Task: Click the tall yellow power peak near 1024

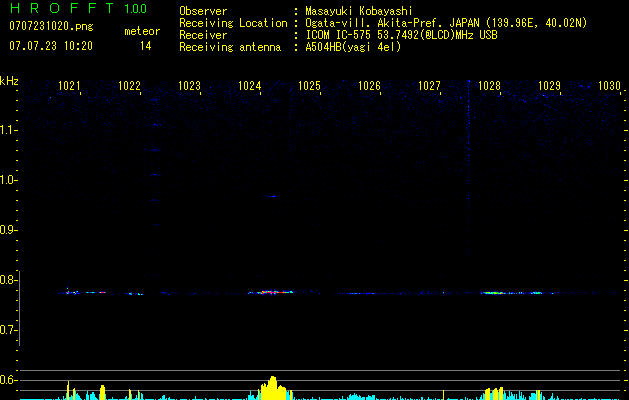Action: tap(273, 388)
